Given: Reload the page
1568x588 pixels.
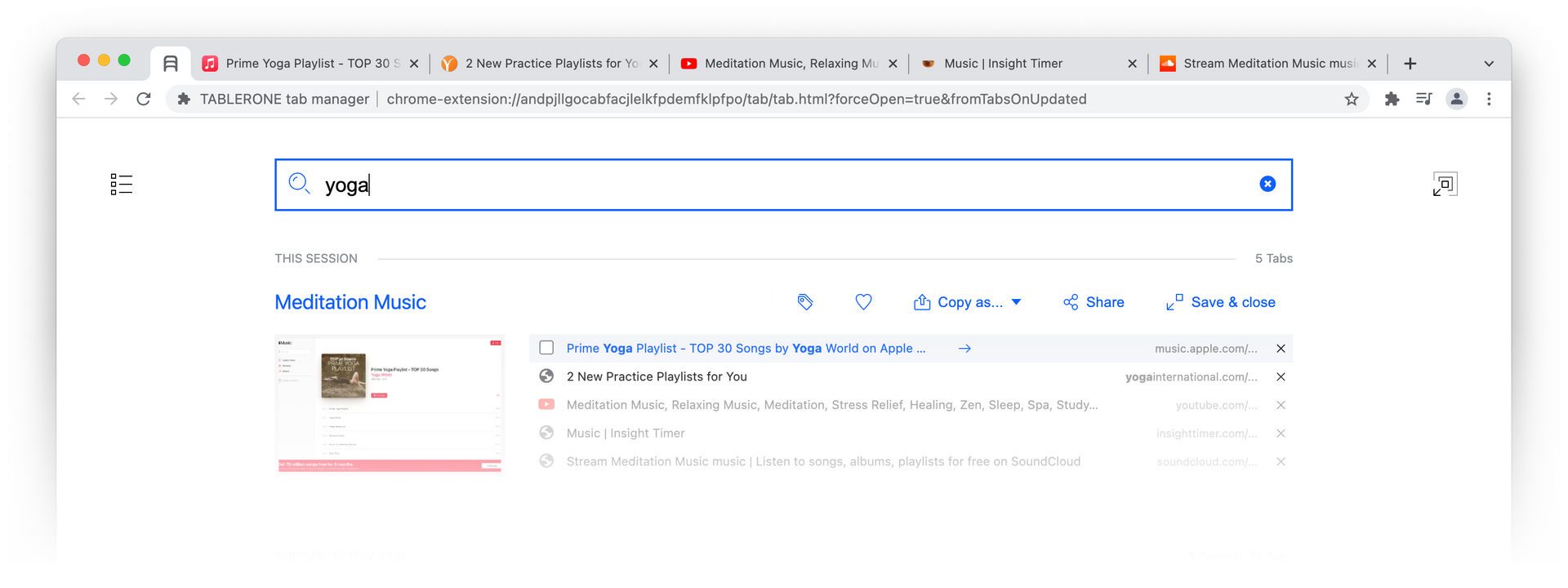Looking at the screenshot, I should point(144,99).
